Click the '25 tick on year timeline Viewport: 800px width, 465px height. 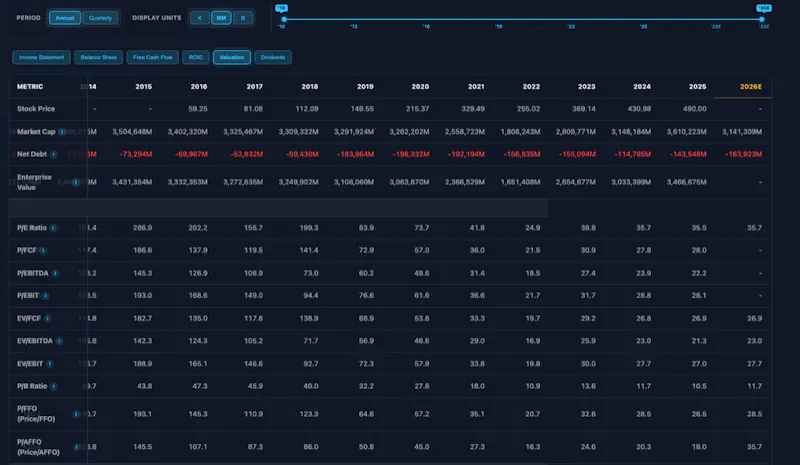[x=643, y=27]
